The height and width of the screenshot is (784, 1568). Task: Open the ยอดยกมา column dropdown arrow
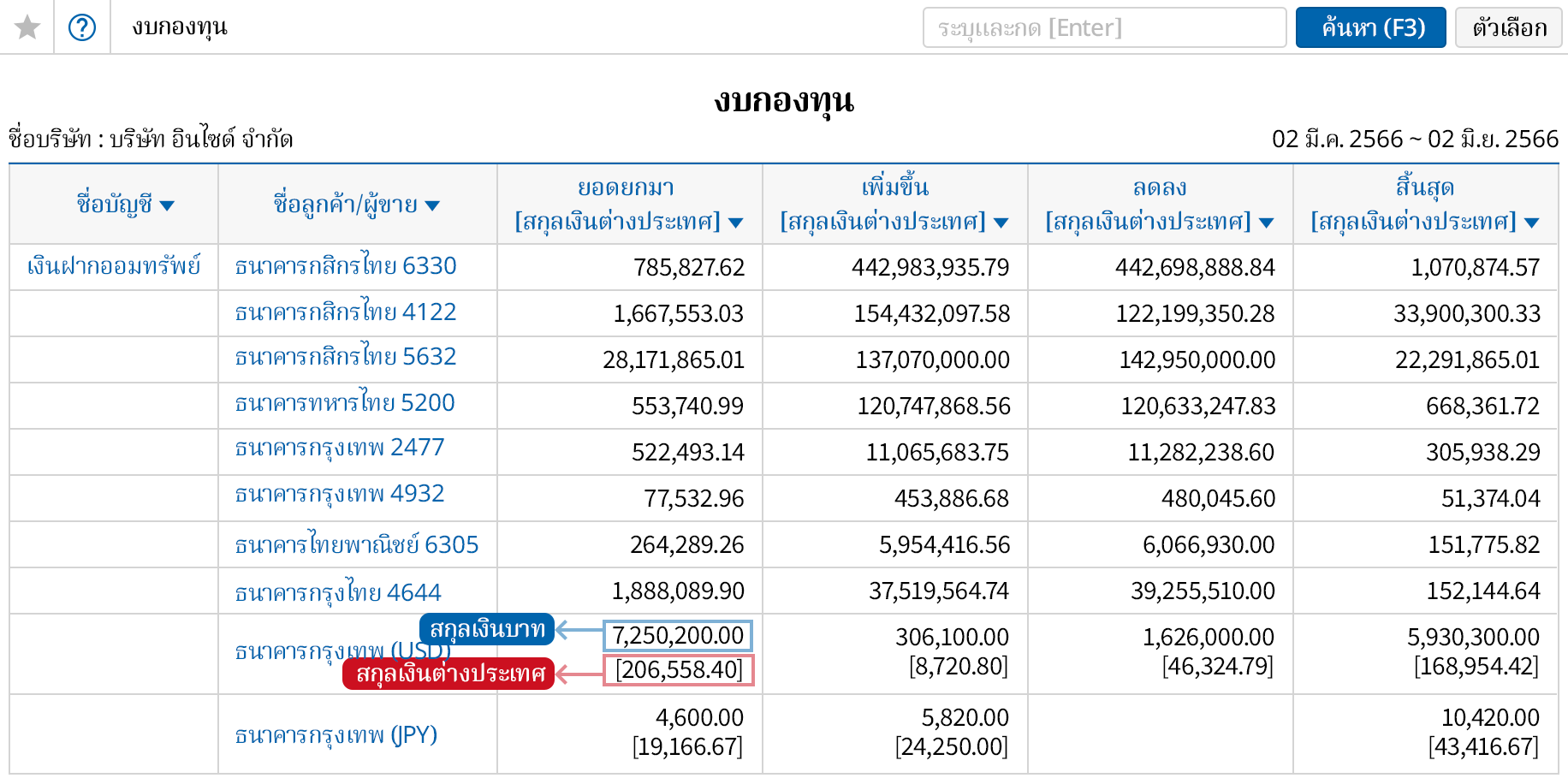click(x=735, y=223)
